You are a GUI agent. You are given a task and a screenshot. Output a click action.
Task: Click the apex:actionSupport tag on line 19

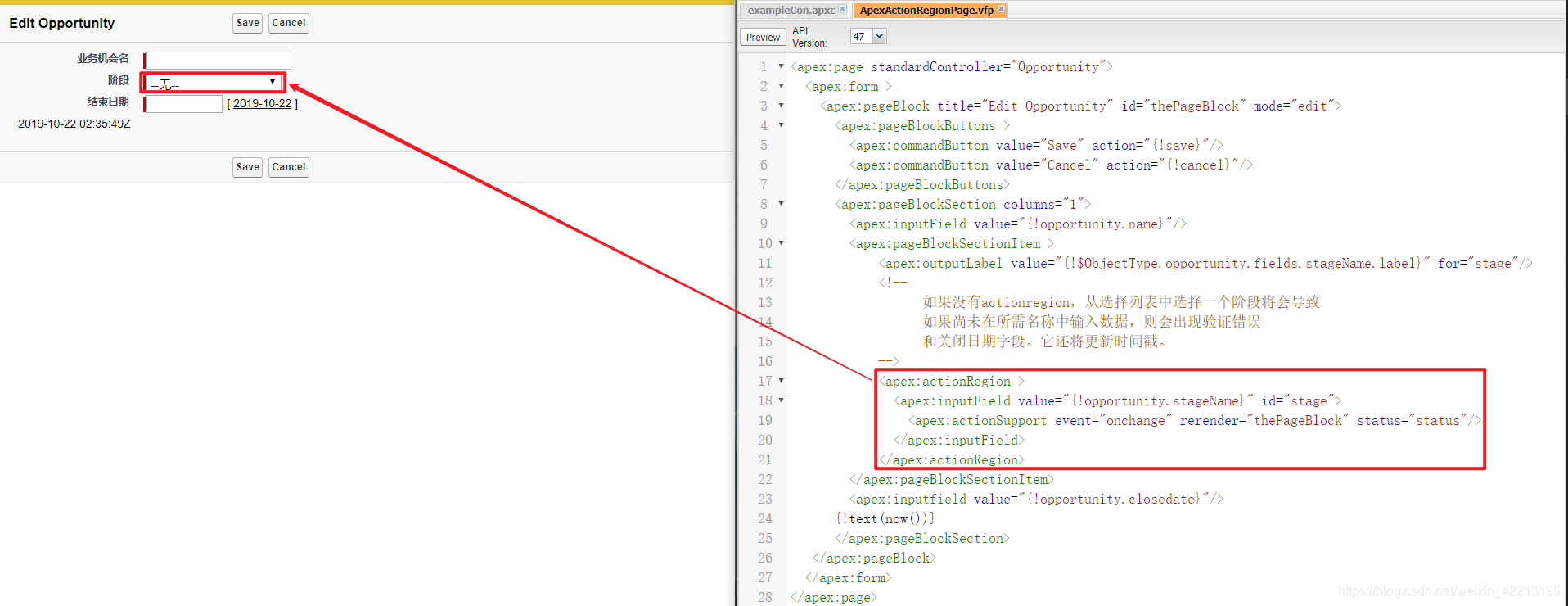[977, 420]
